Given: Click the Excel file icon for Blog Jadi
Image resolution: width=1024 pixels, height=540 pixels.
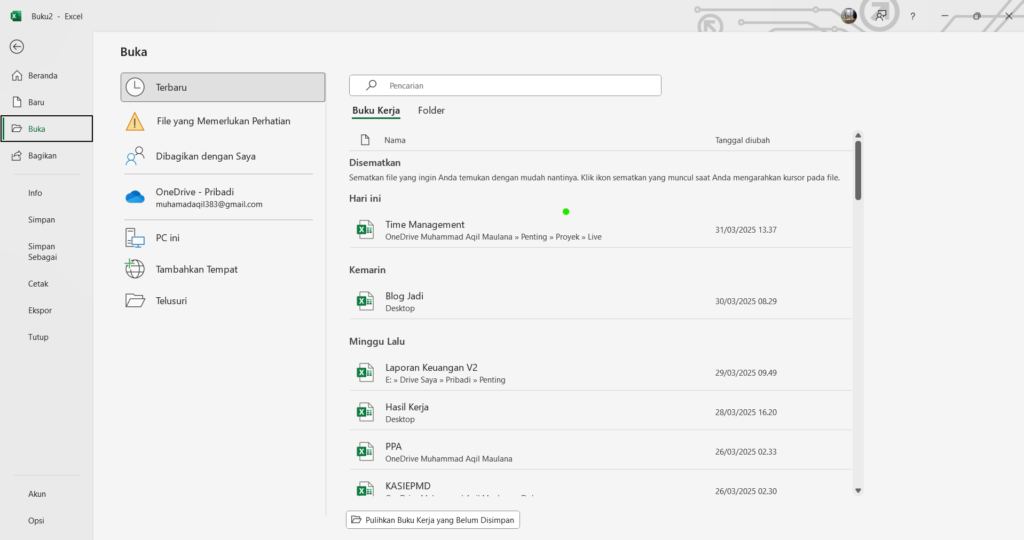Looking at the screenshot, I should tap(365, 301).
